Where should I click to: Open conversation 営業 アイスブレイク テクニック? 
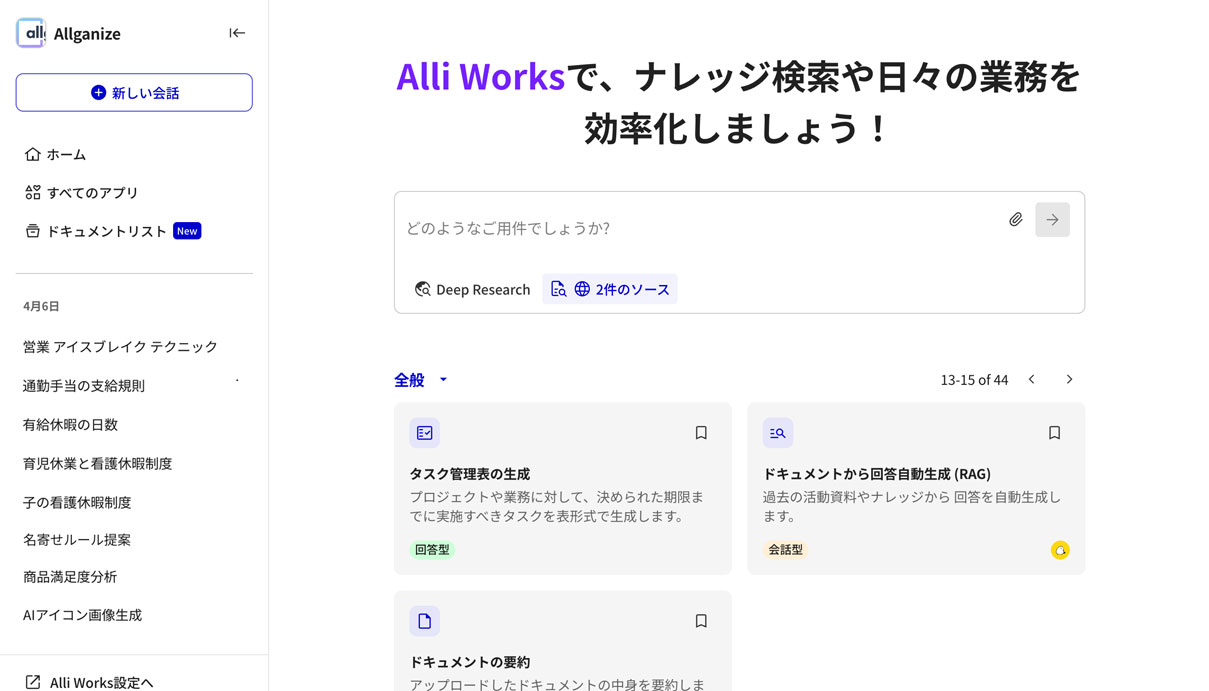click(120, 347)
